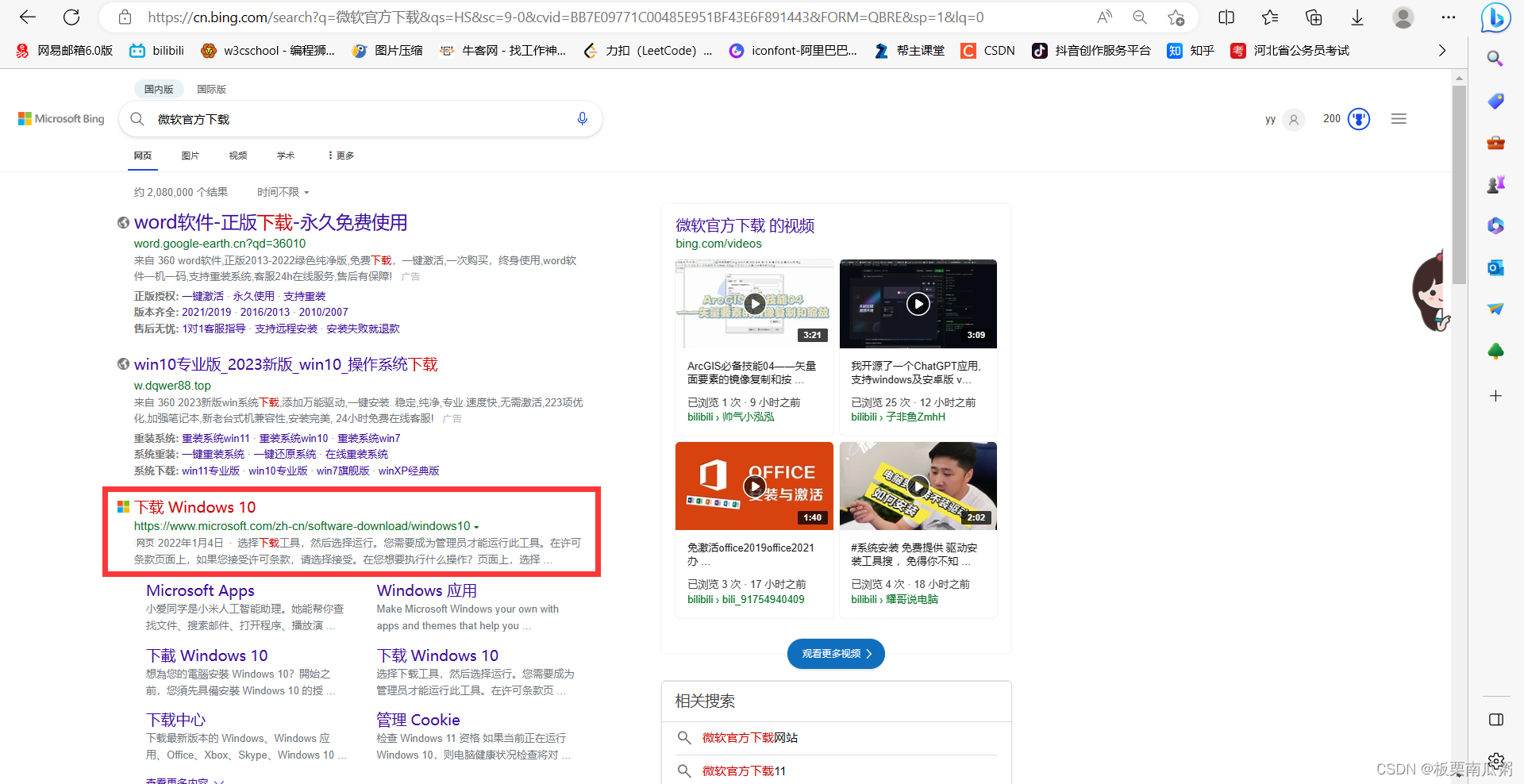Viewport: 1524px width, 784px height.
Task: Click microphone voice search icon
Action: [582, 119]
